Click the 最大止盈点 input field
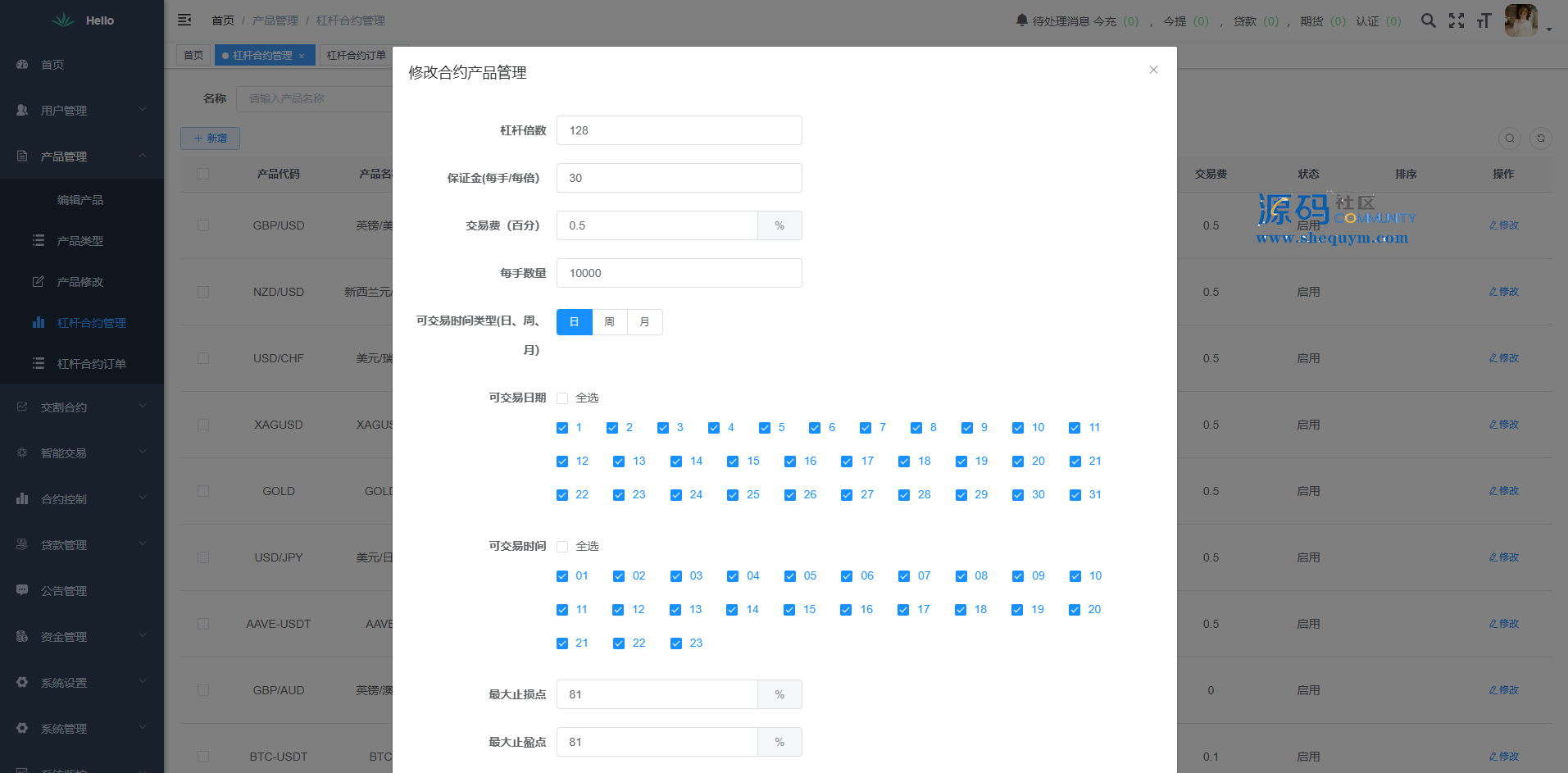The height and width of the screenshot is (773, 1568). pos(657,742)
